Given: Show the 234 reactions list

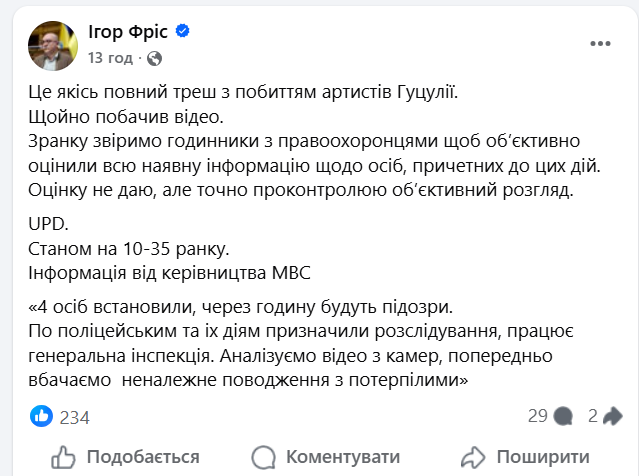Looking at the screenshot, I should point(75,417).
